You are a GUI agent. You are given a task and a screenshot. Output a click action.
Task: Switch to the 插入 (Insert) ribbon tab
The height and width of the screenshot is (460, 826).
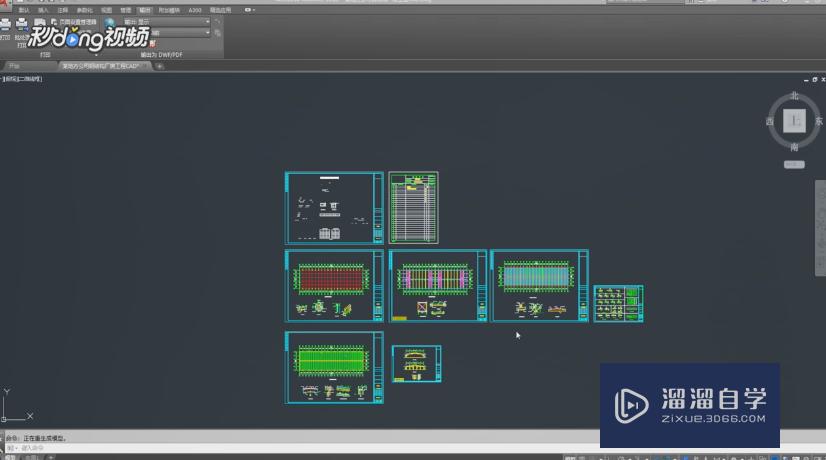(x=43, y=10)
